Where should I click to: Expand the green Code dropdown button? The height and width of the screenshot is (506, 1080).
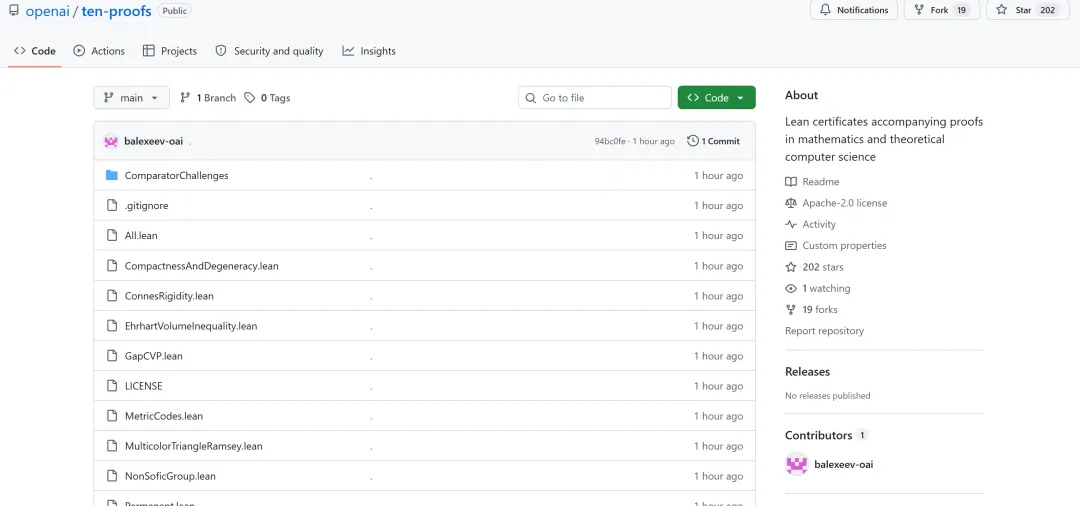pyautogui.click(x=716, y=98)
